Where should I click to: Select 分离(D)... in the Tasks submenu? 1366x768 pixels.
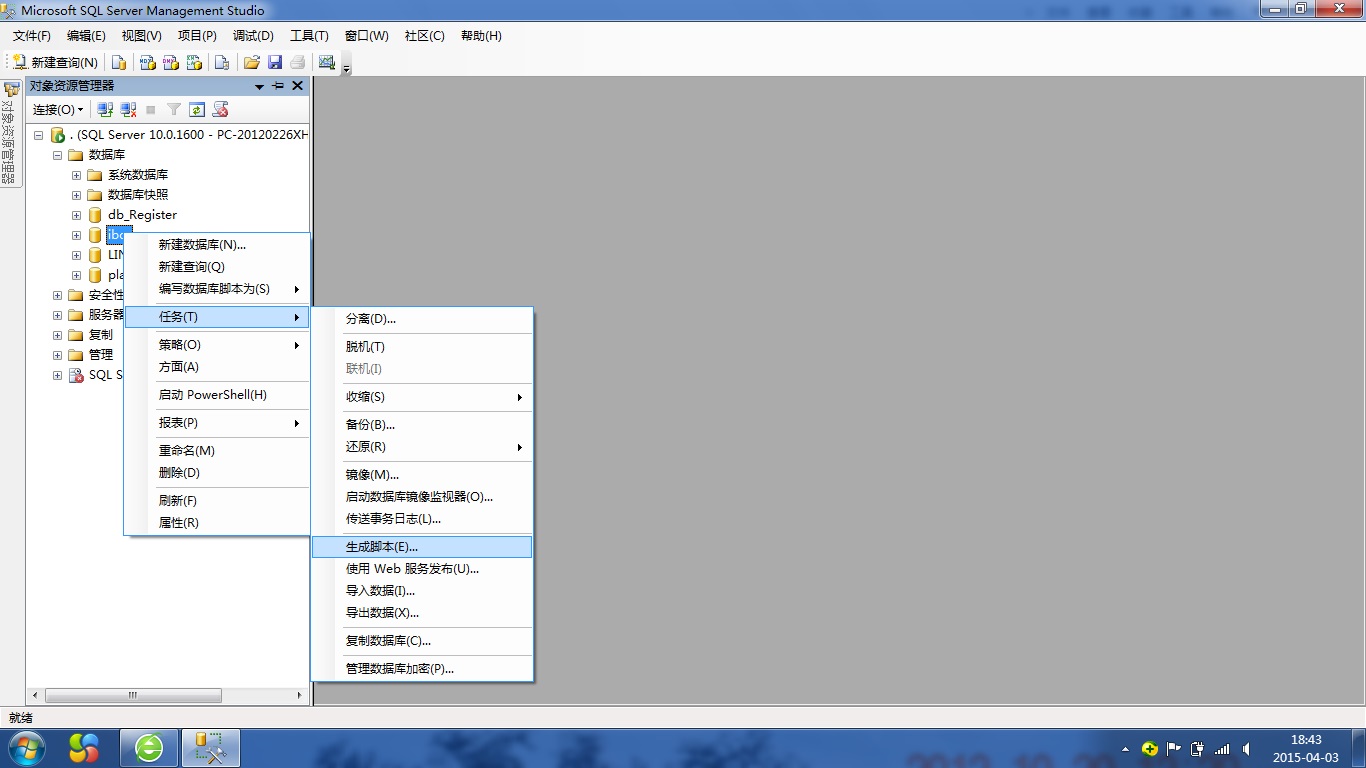pos(422,319)
